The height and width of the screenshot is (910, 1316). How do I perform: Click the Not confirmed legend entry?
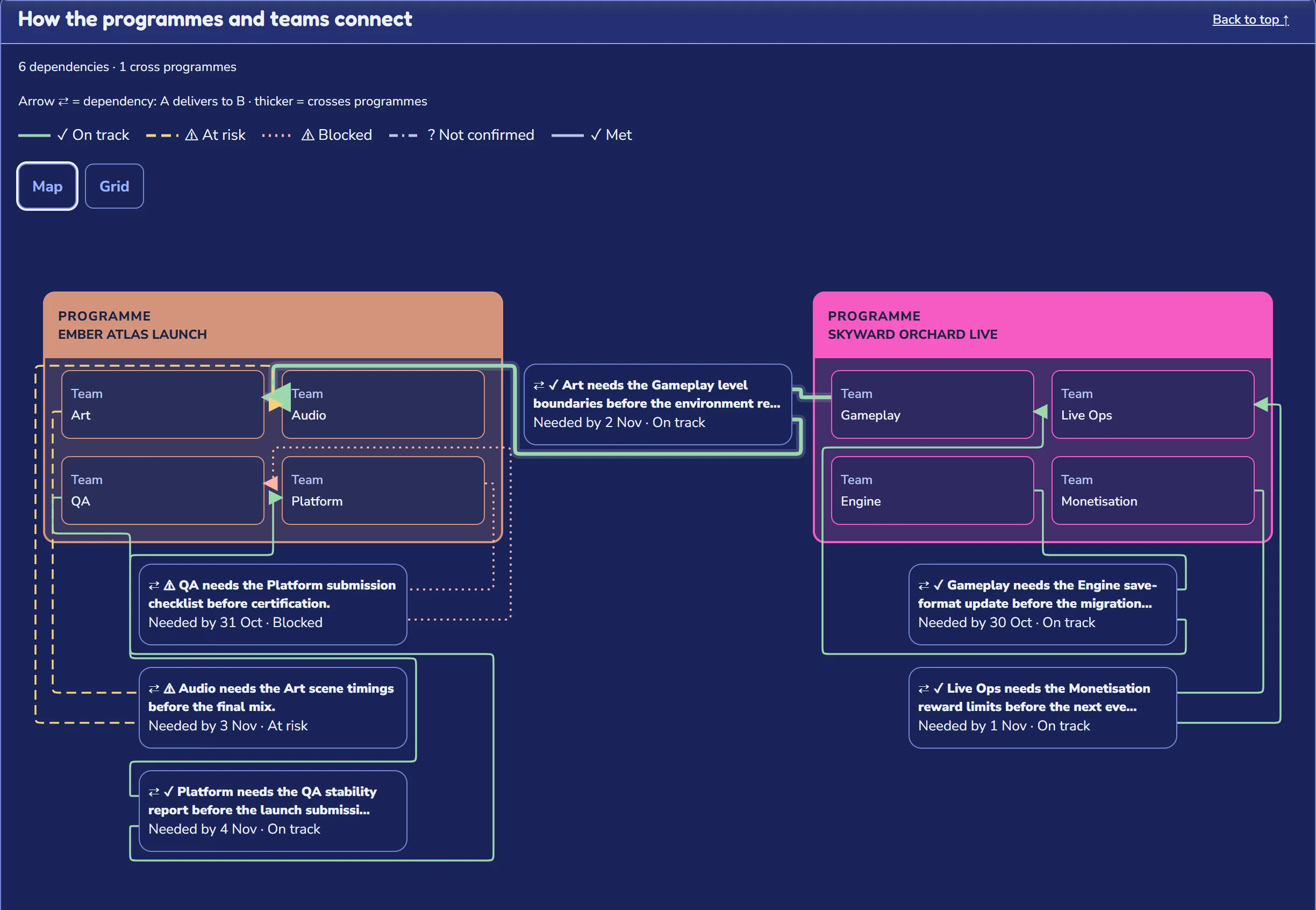coord(462,135)
